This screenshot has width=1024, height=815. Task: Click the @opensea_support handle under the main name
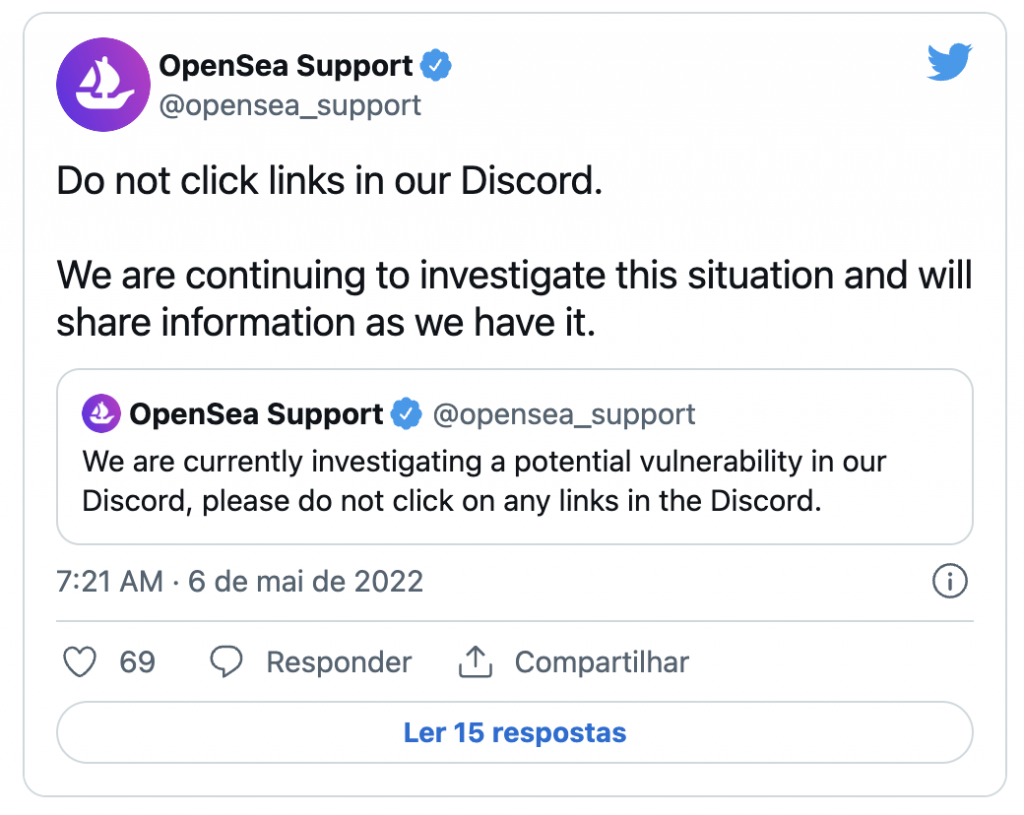(290, 105)
